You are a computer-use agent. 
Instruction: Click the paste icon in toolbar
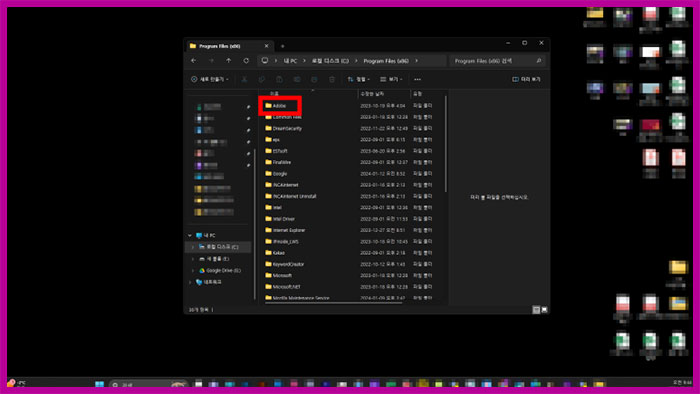click(279, 79)
